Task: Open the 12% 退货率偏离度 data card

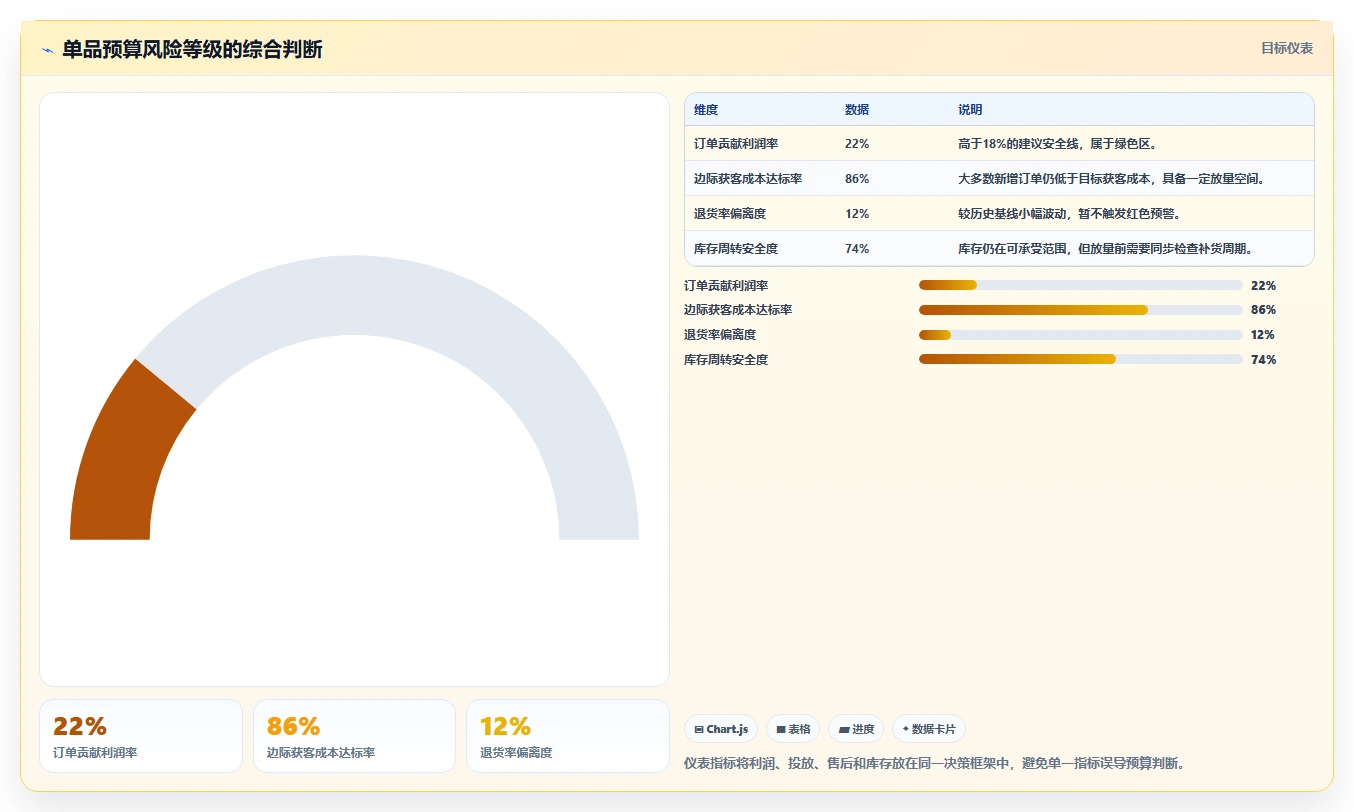Action: pyautogui.click(x=567, y=736)
